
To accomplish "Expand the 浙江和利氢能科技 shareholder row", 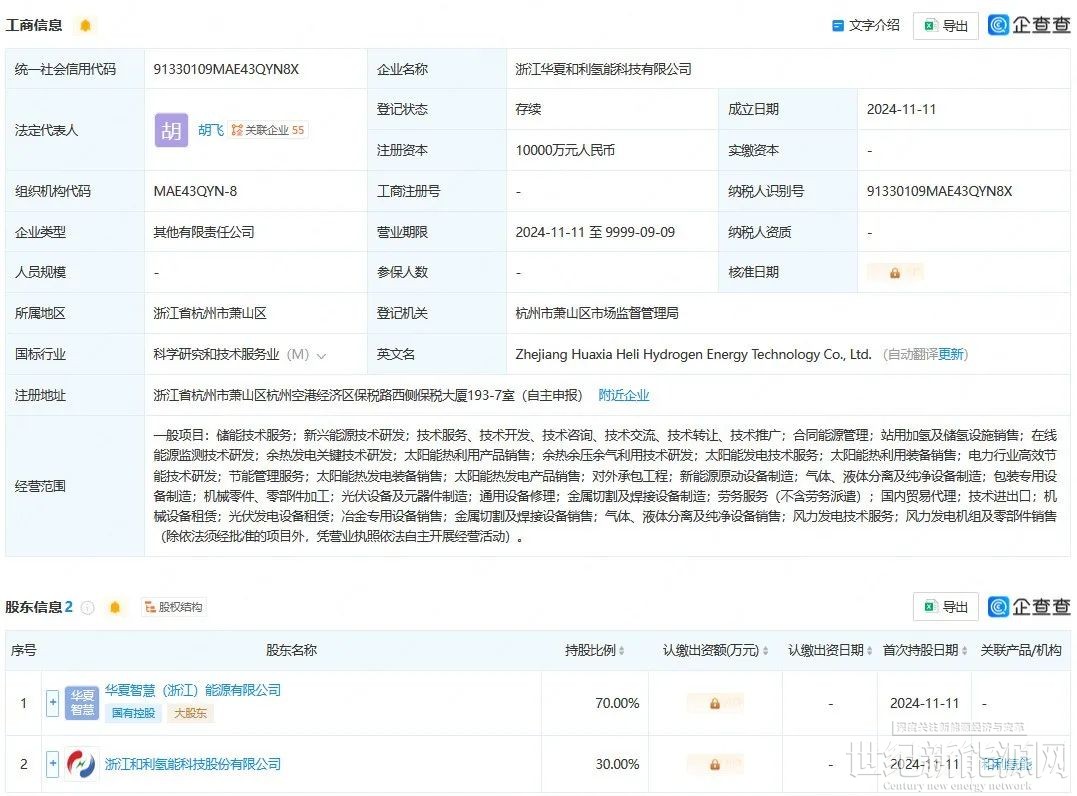I will coord(53,765).
